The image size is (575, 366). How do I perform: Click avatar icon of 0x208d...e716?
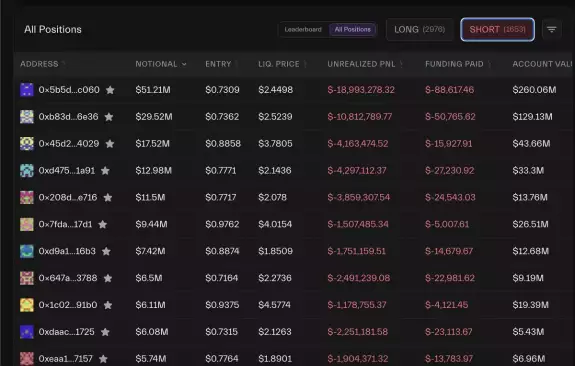pyautogui.click(x=27, y=197)
